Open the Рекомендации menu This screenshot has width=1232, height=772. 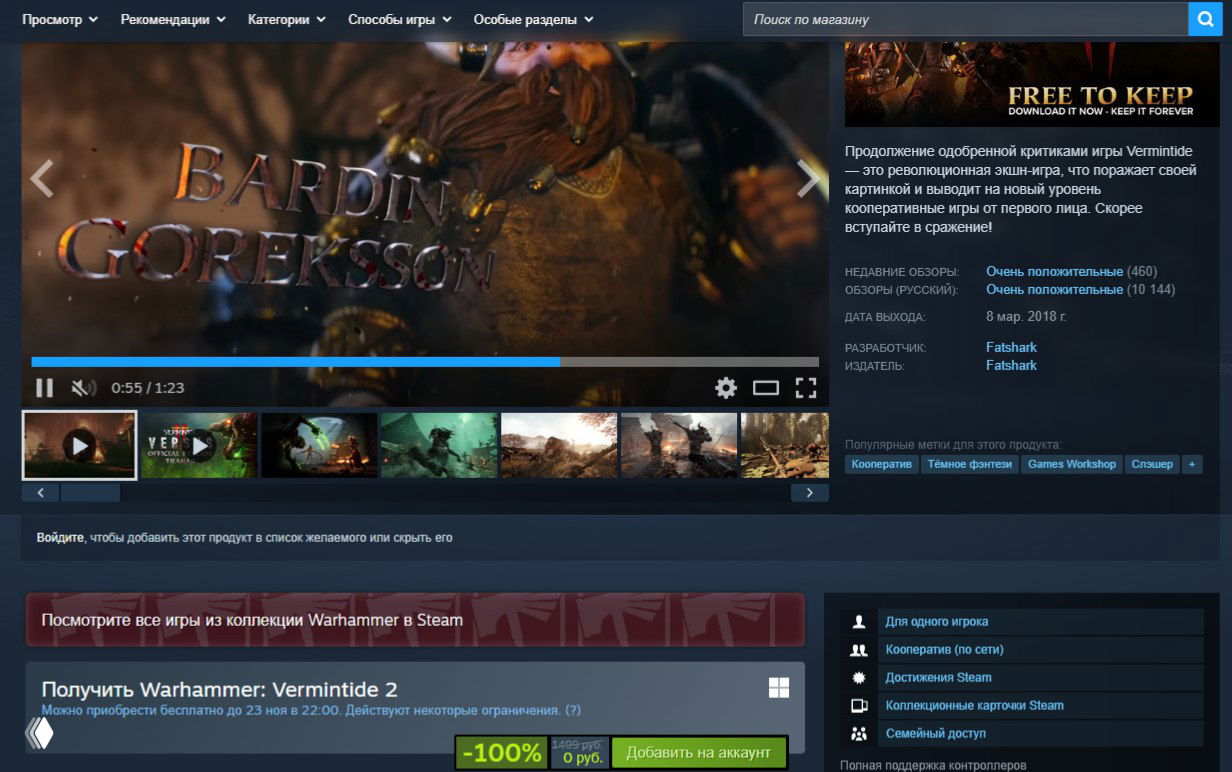170,18
